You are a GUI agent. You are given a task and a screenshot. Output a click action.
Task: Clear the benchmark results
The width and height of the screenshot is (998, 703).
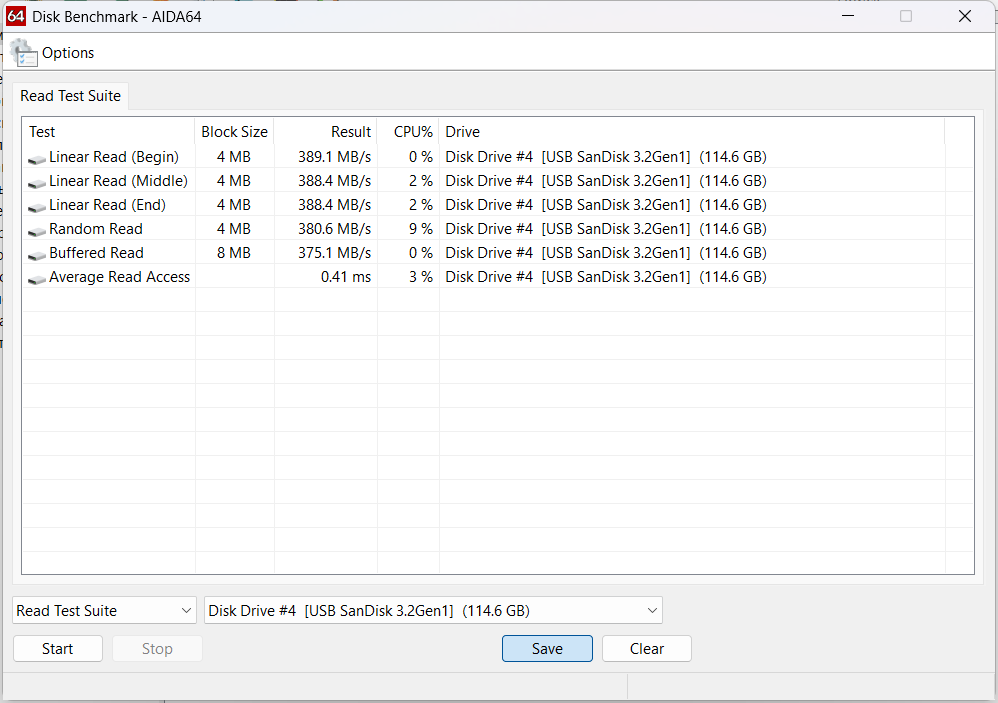647,649
